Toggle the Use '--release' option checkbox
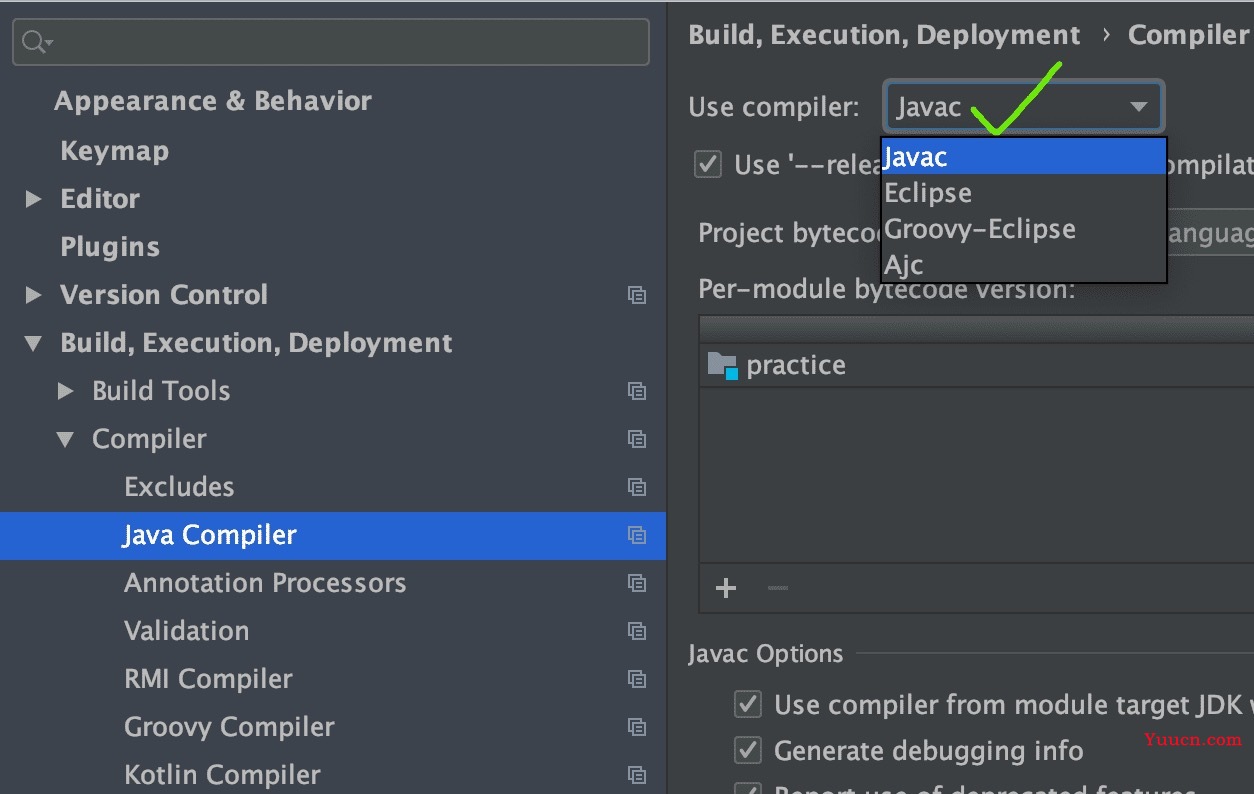 (708, 164)
